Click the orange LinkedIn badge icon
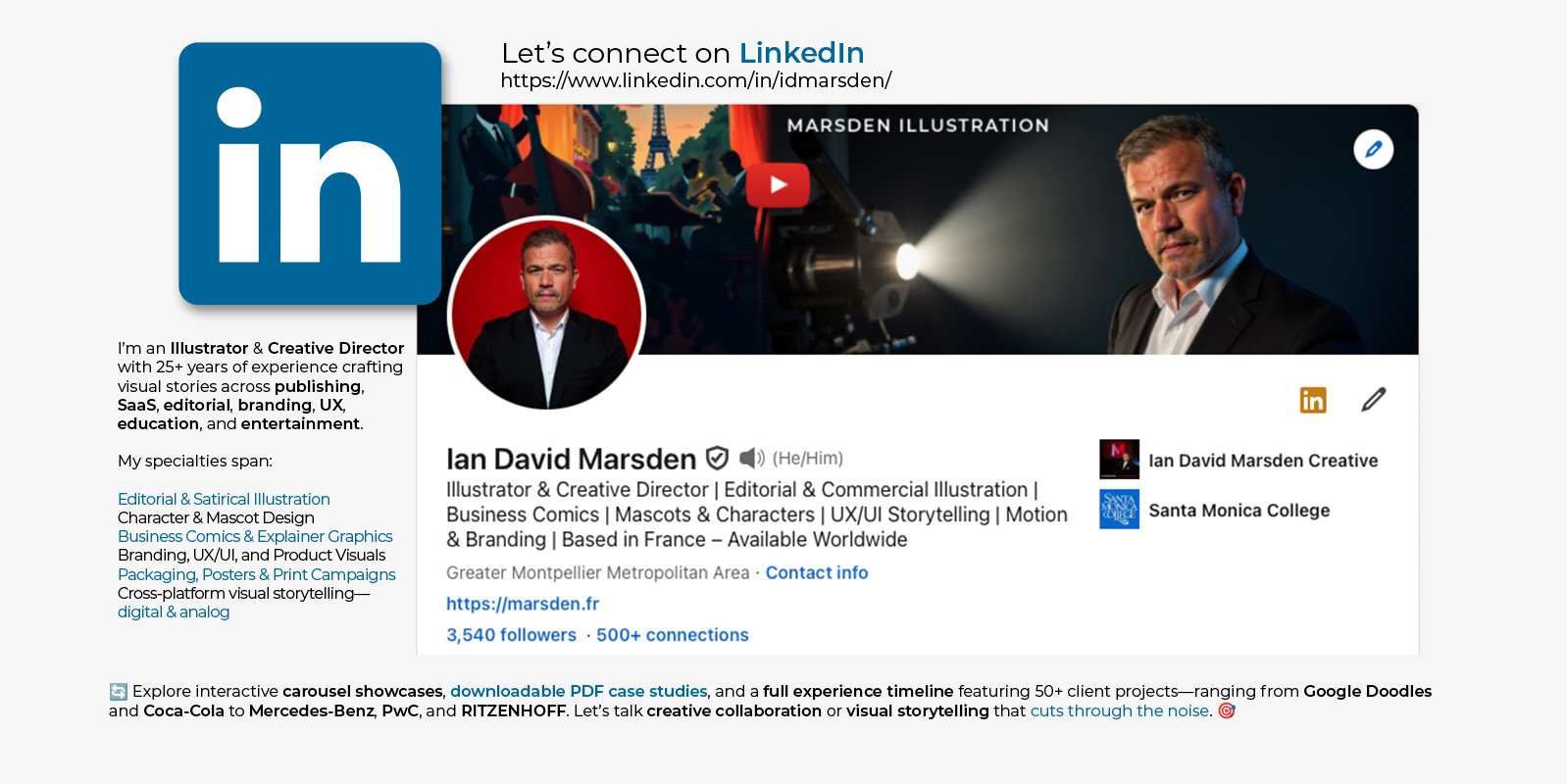The image size is (1567, 784). (x=1312, y=400)
